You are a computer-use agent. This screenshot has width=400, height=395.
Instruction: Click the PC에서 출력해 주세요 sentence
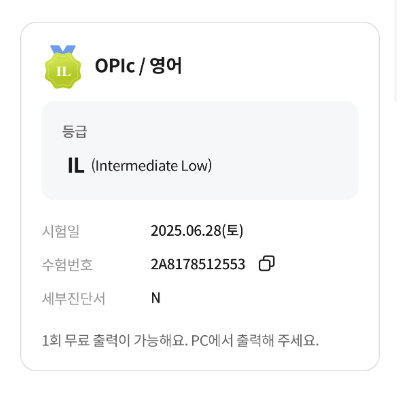click(255, 340)
